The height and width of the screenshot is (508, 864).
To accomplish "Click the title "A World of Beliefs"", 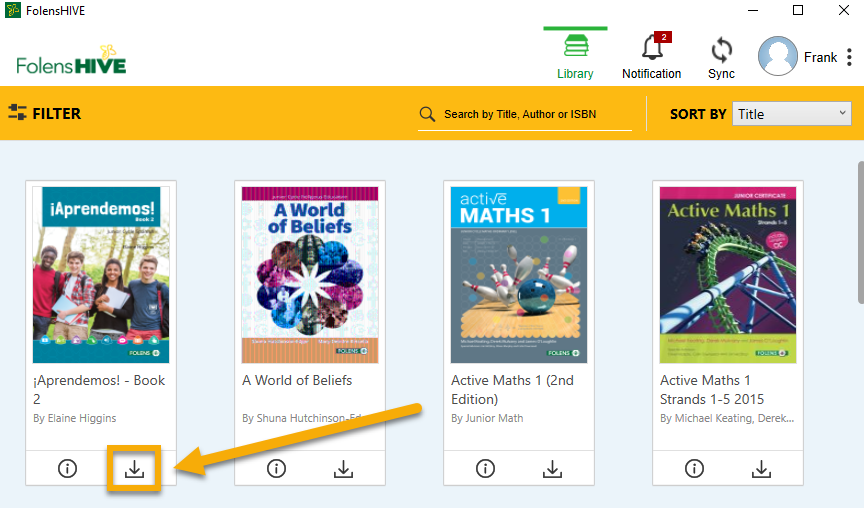I will pos(297,380).
